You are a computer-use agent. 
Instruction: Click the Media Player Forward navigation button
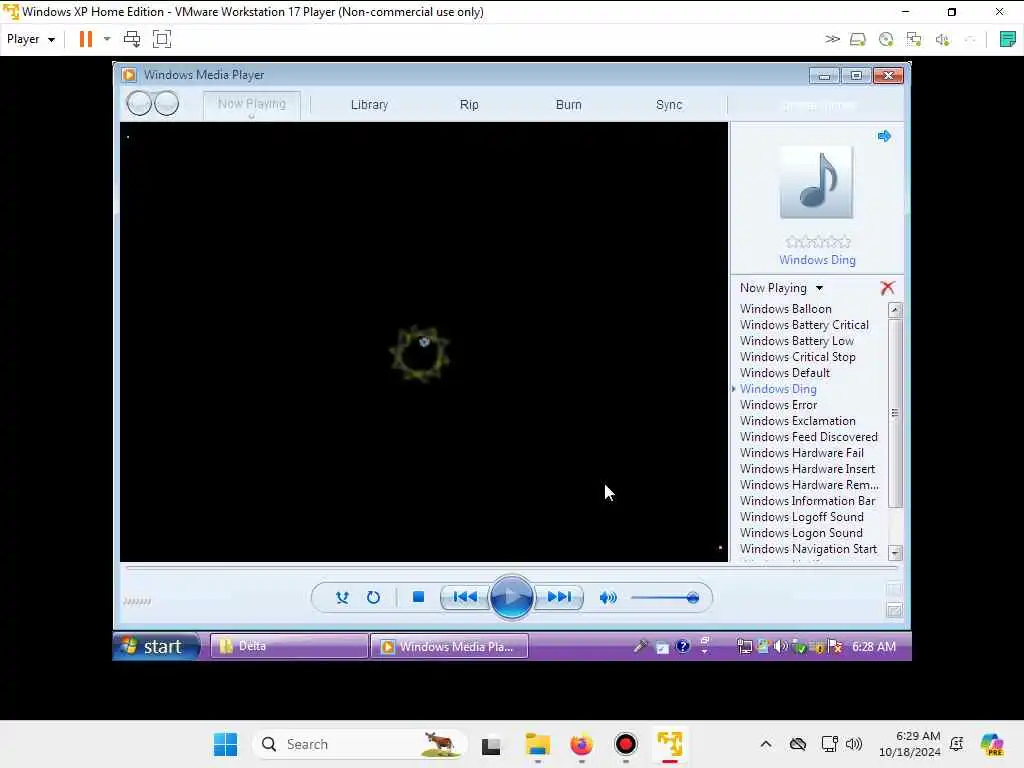pyautogui.click(x=167, y=103)
